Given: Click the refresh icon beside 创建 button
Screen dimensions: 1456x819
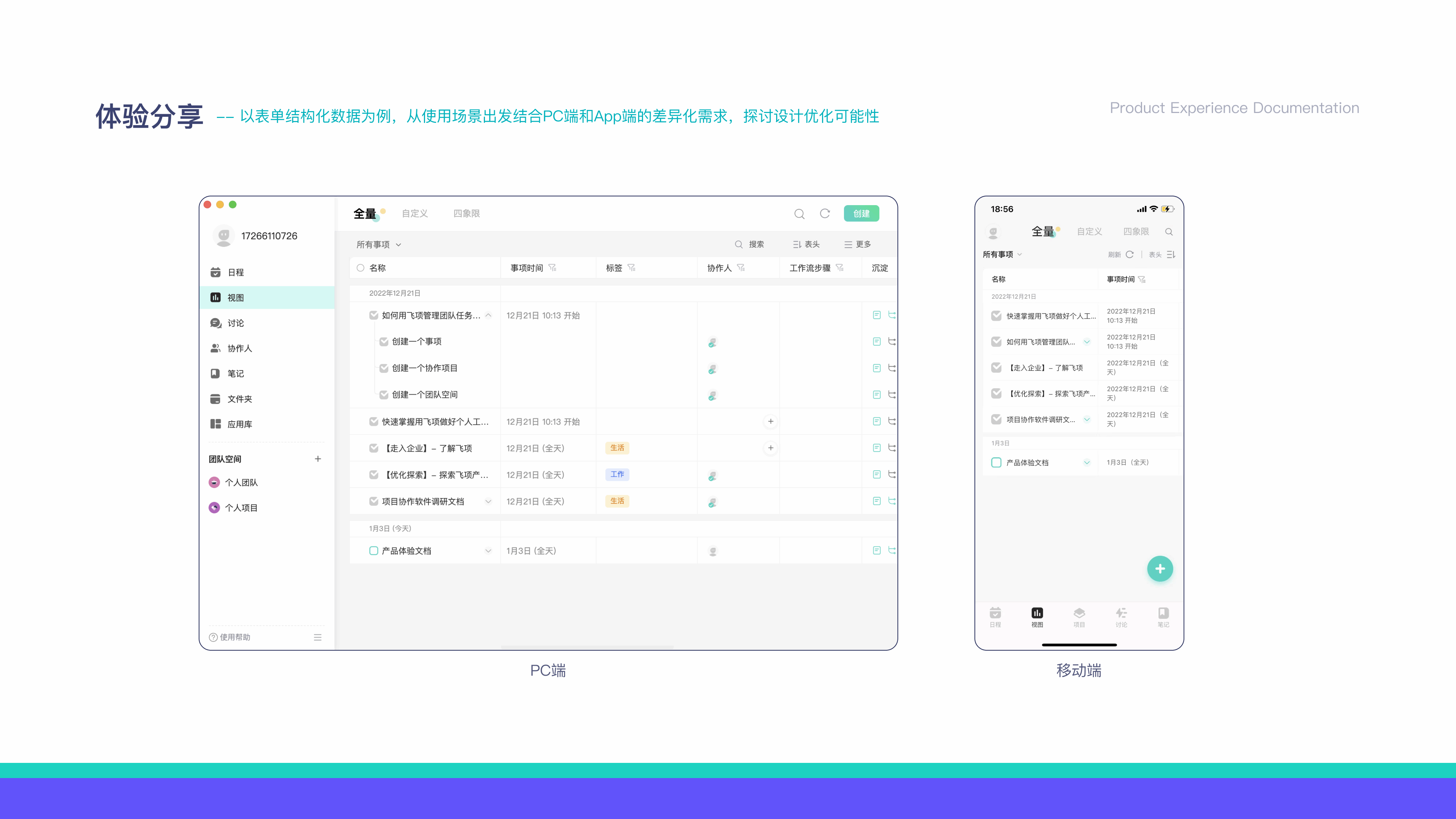Looking at the screenshot, I should tap(825, 213).
